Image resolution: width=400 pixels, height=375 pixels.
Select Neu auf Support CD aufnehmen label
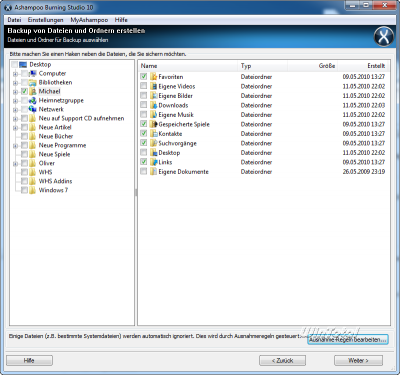81,118
